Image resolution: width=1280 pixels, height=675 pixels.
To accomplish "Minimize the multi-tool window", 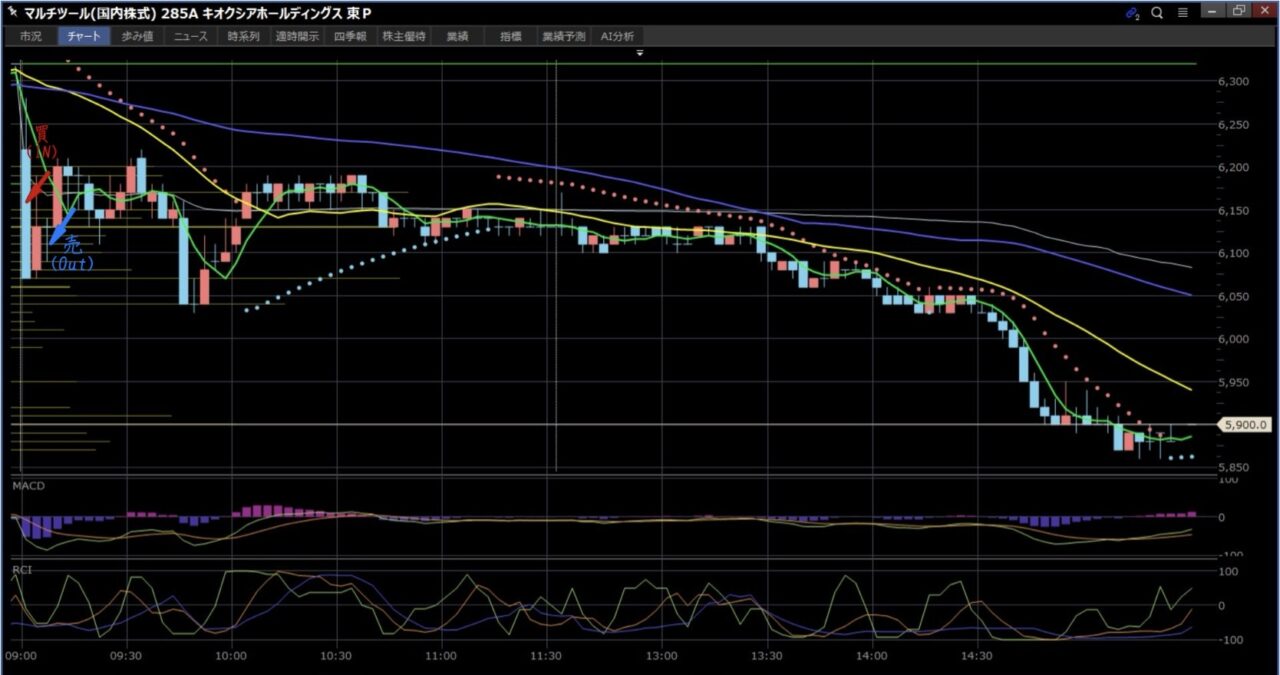I will [1213, 11].
